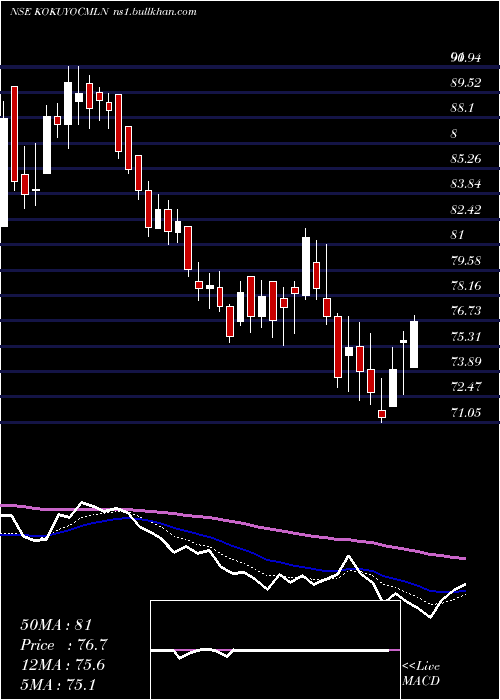The image size is (500, 700).
Task: Click the 72.47 price axis label
Action: click(x=466, y=387)
